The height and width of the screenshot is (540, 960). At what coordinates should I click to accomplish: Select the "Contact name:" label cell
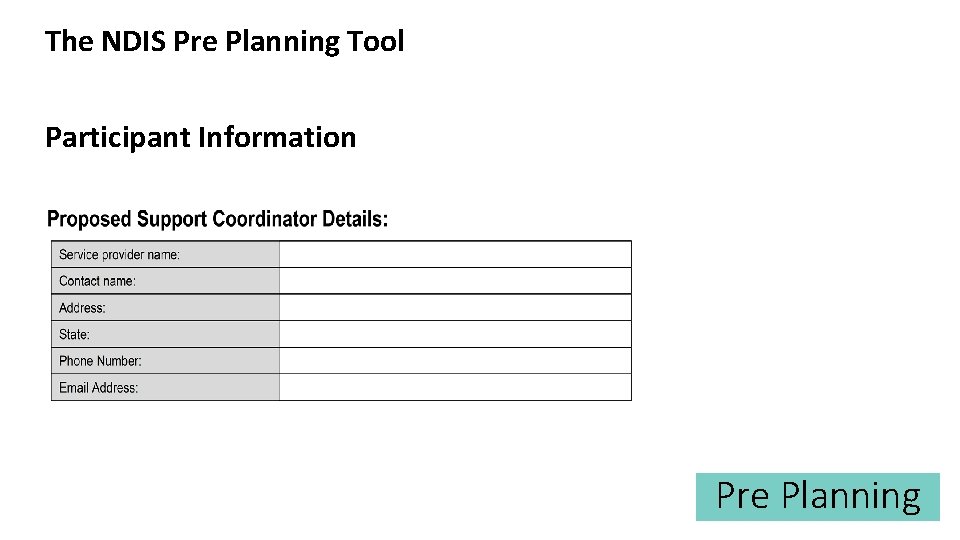165,281
